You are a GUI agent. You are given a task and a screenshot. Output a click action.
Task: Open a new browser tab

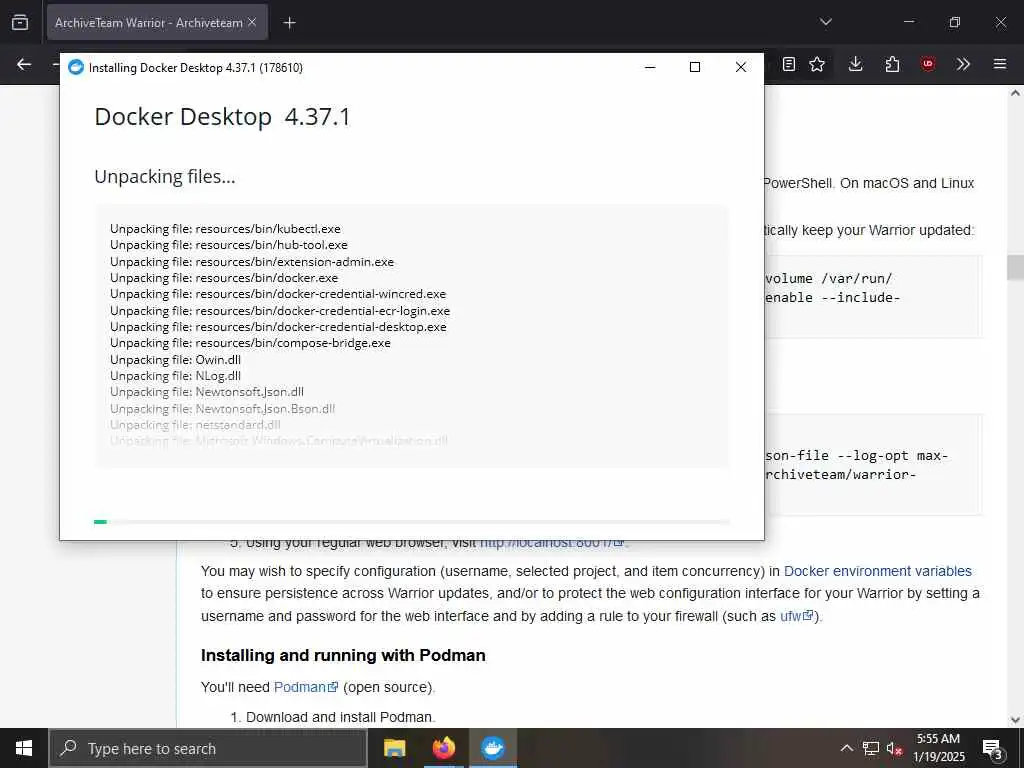(x=289, y=23)
